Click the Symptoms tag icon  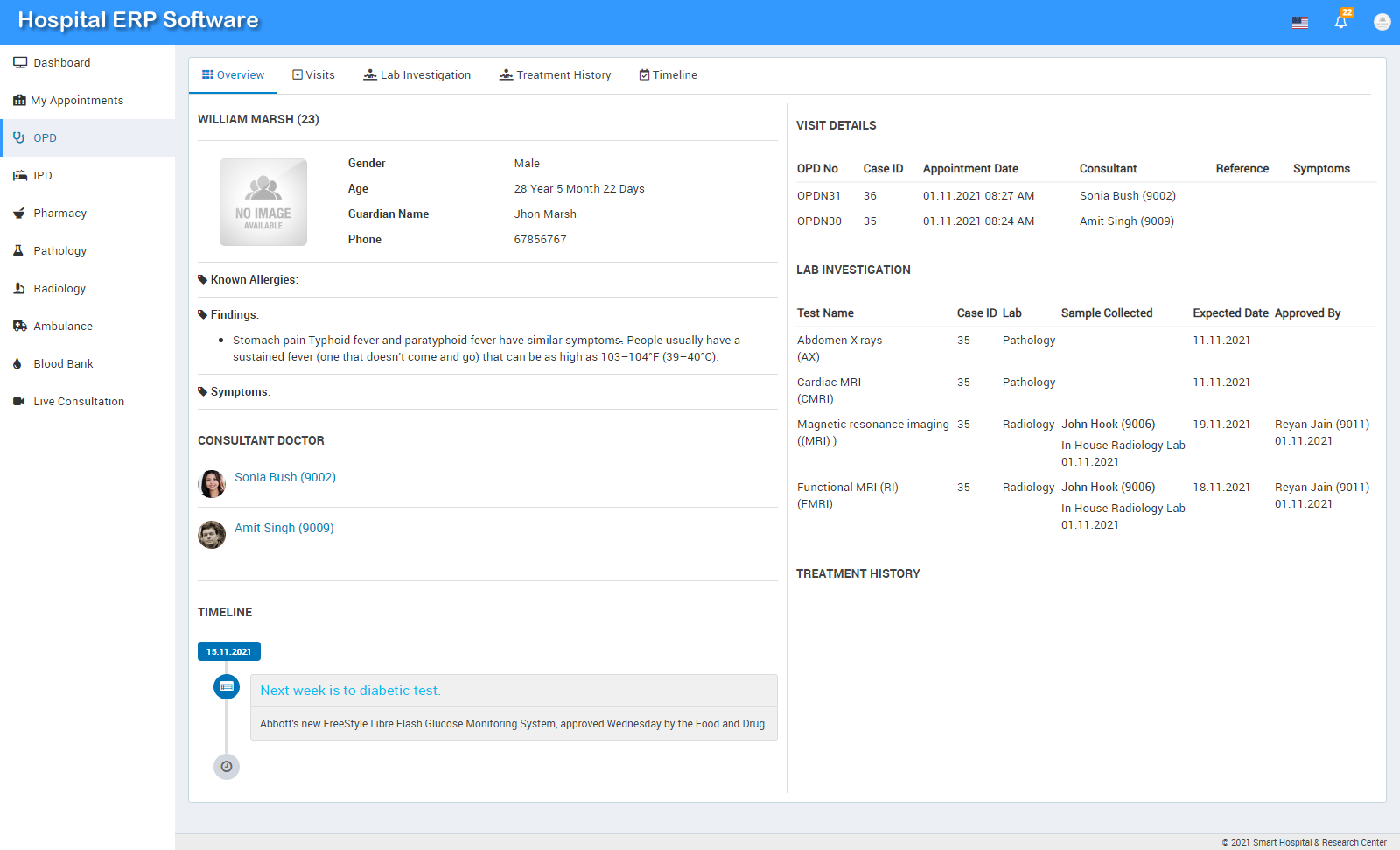203,392
